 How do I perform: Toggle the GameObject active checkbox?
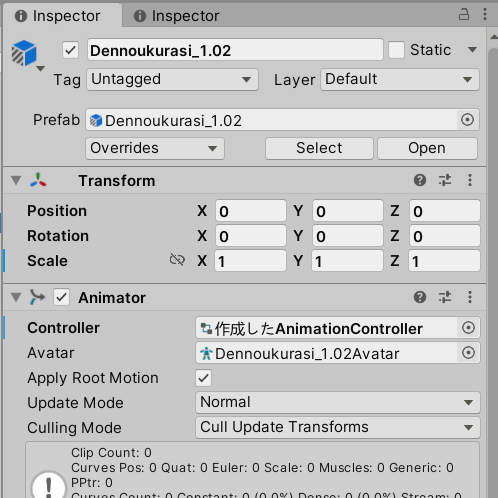pyautogui.click(x=70, y=50)
